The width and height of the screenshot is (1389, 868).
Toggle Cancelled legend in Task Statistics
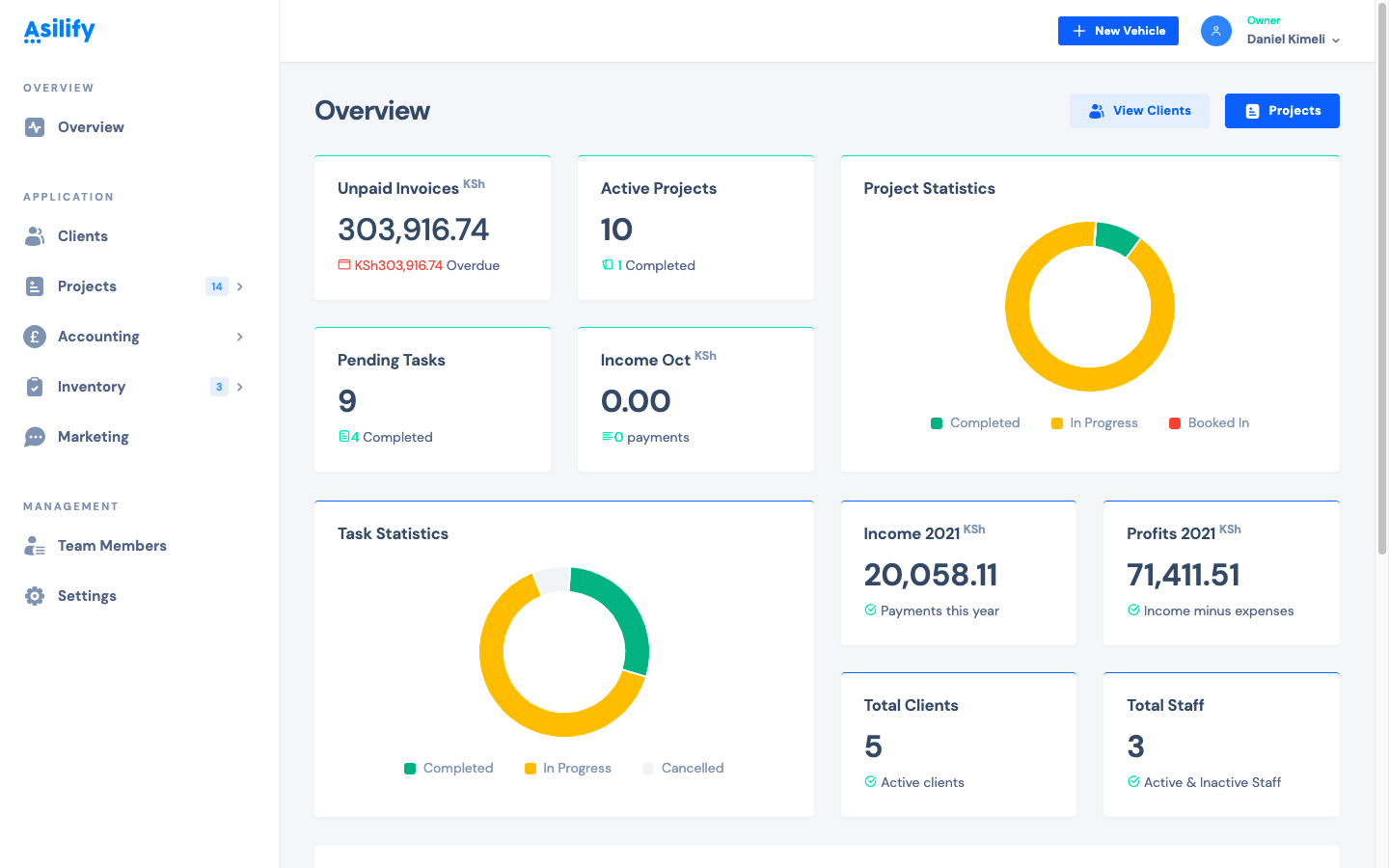(683, 769)
